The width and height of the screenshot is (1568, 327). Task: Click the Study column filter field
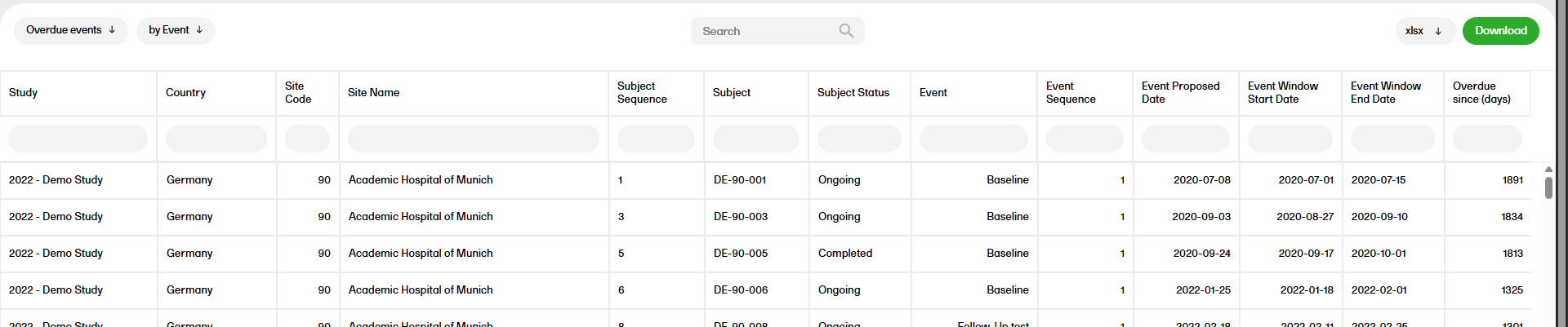point(78,139)
